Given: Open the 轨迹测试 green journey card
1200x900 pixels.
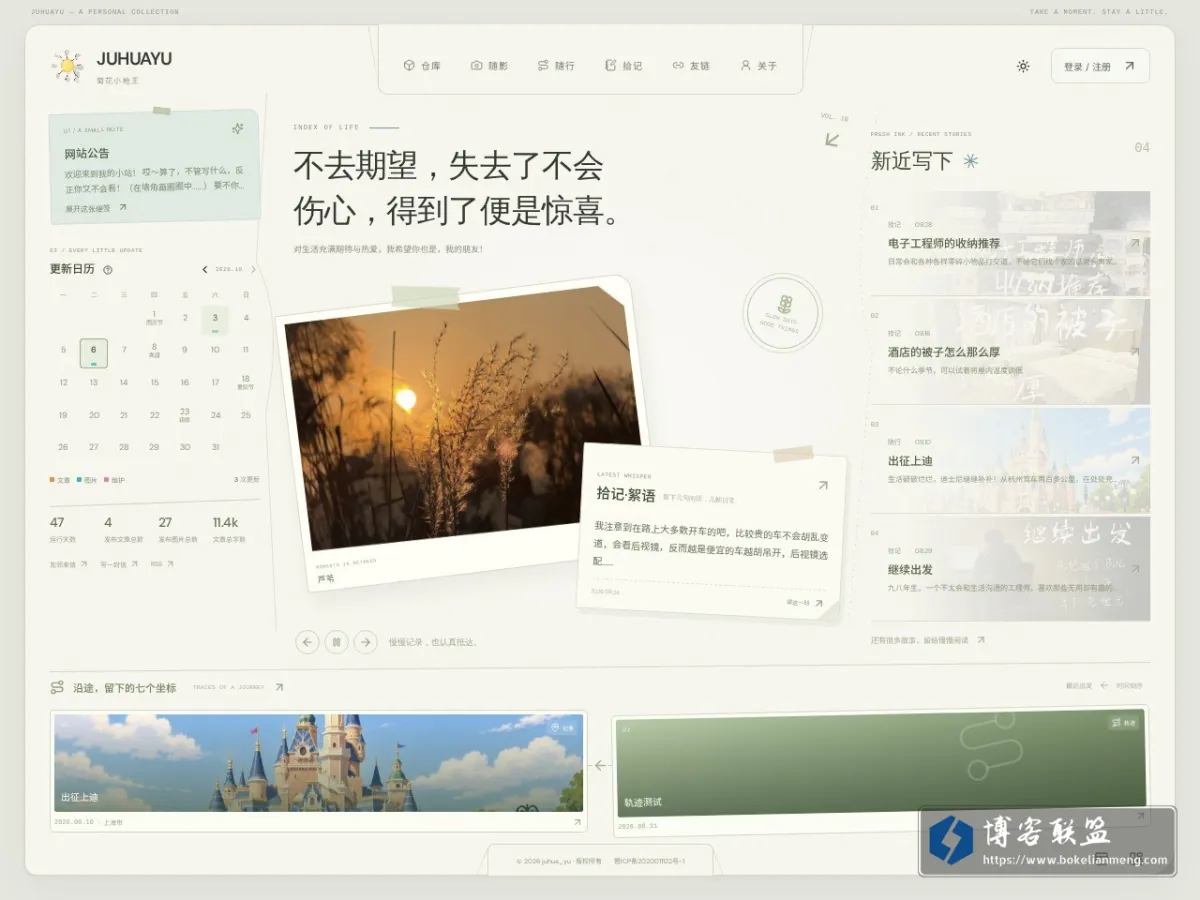Looking at the screenshot, I should pyautogui.click(x=881, y=770).
